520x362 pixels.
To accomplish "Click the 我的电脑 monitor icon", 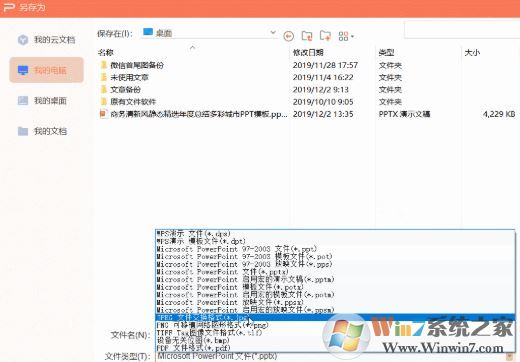I will (x=23, y=70).
